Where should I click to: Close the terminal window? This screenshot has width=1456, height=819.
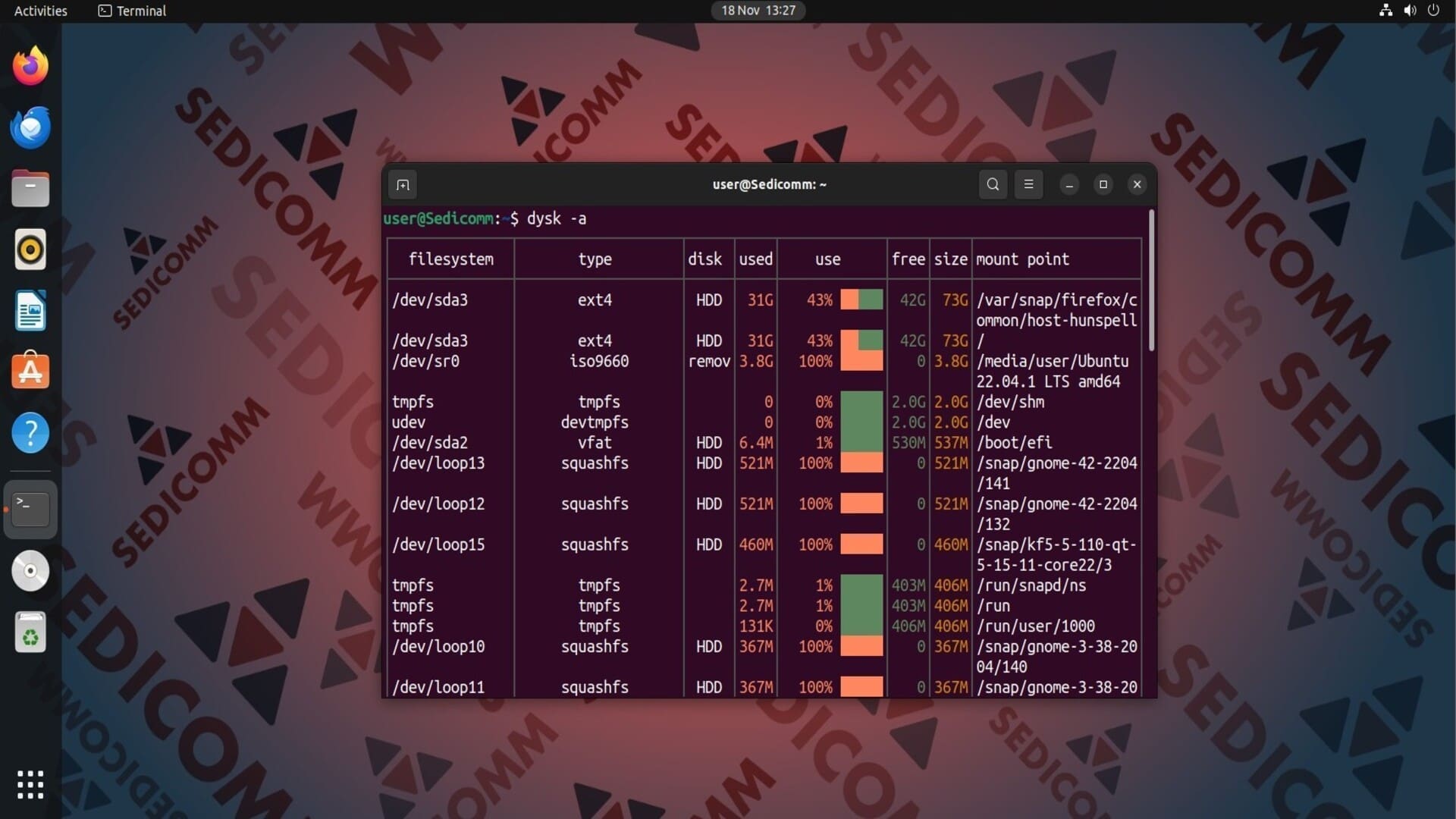(1137, 184)
